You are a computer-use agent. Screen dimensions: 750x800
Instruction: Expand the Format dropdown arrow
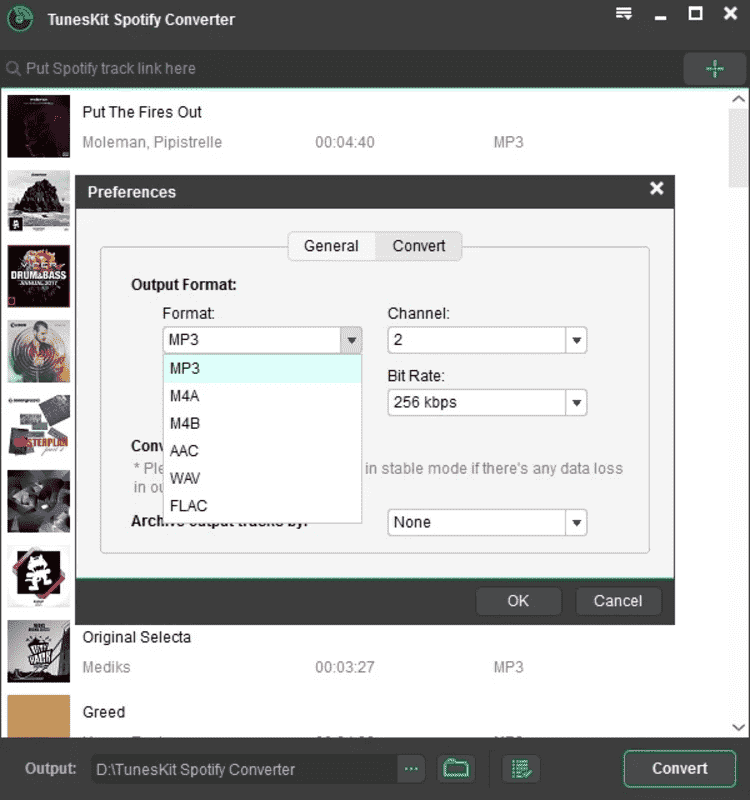coord(352,340)
